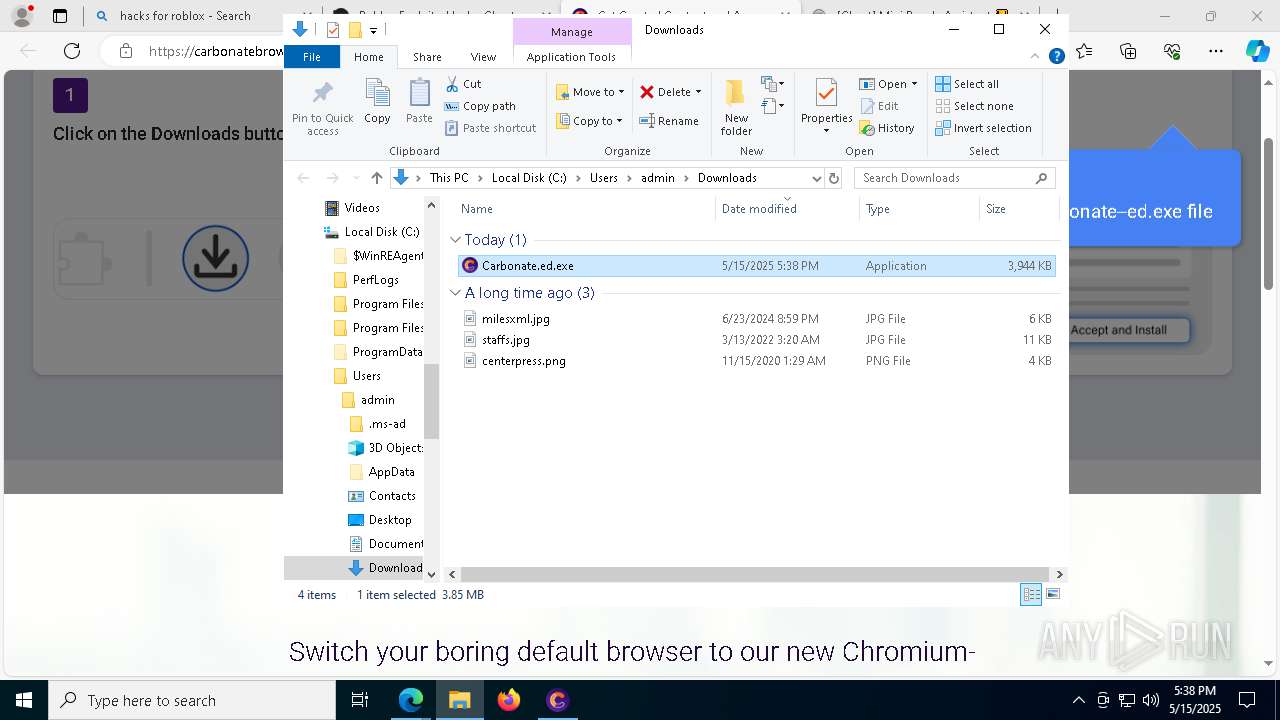This screenshot has width=1280, height=720.
Task: Click Paste shortcut in ribbon
Action: [490, 128]
